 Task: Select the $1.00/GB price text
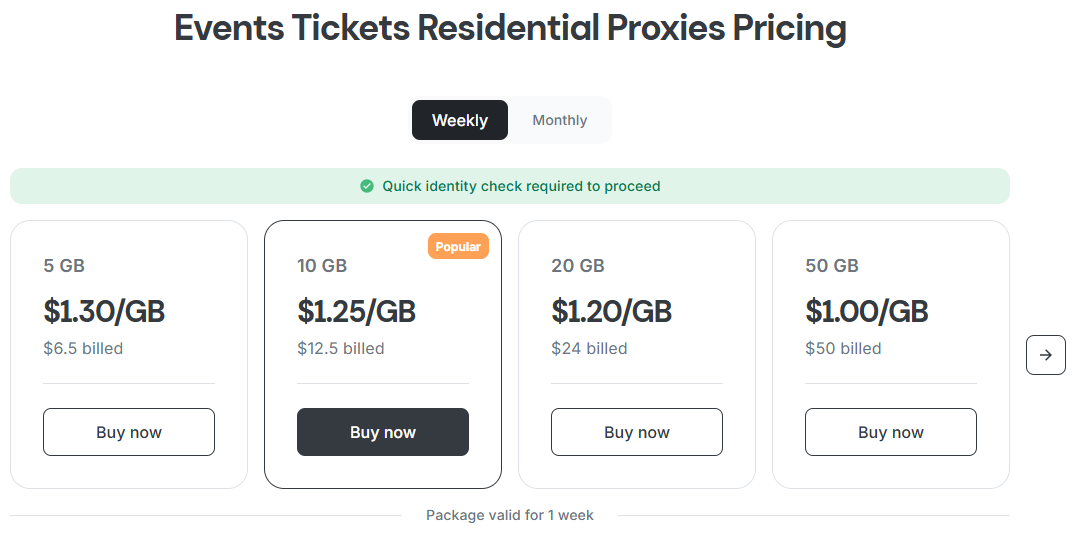[866, 311]
